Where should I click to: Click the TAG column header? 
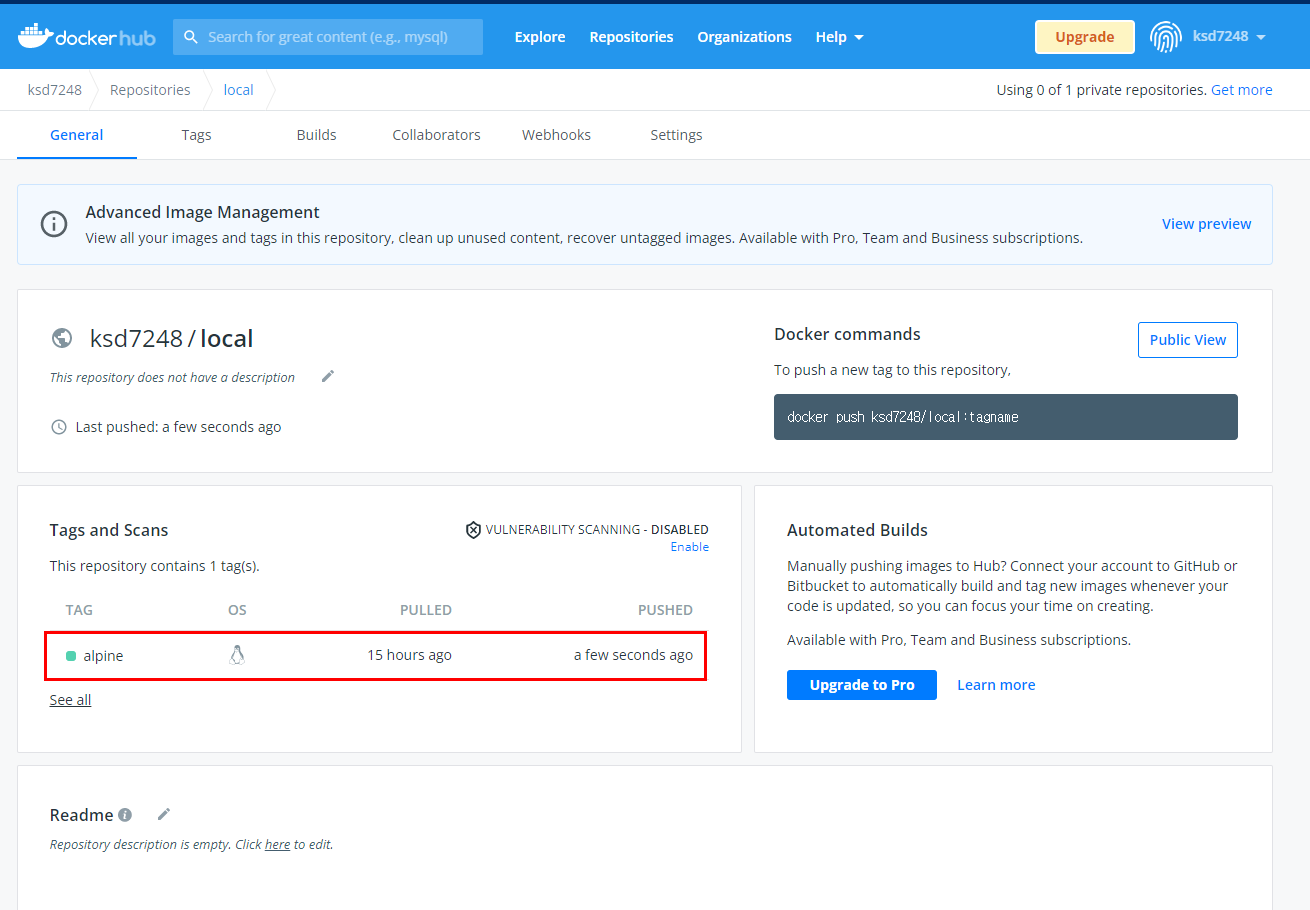[x=79, y=610]
